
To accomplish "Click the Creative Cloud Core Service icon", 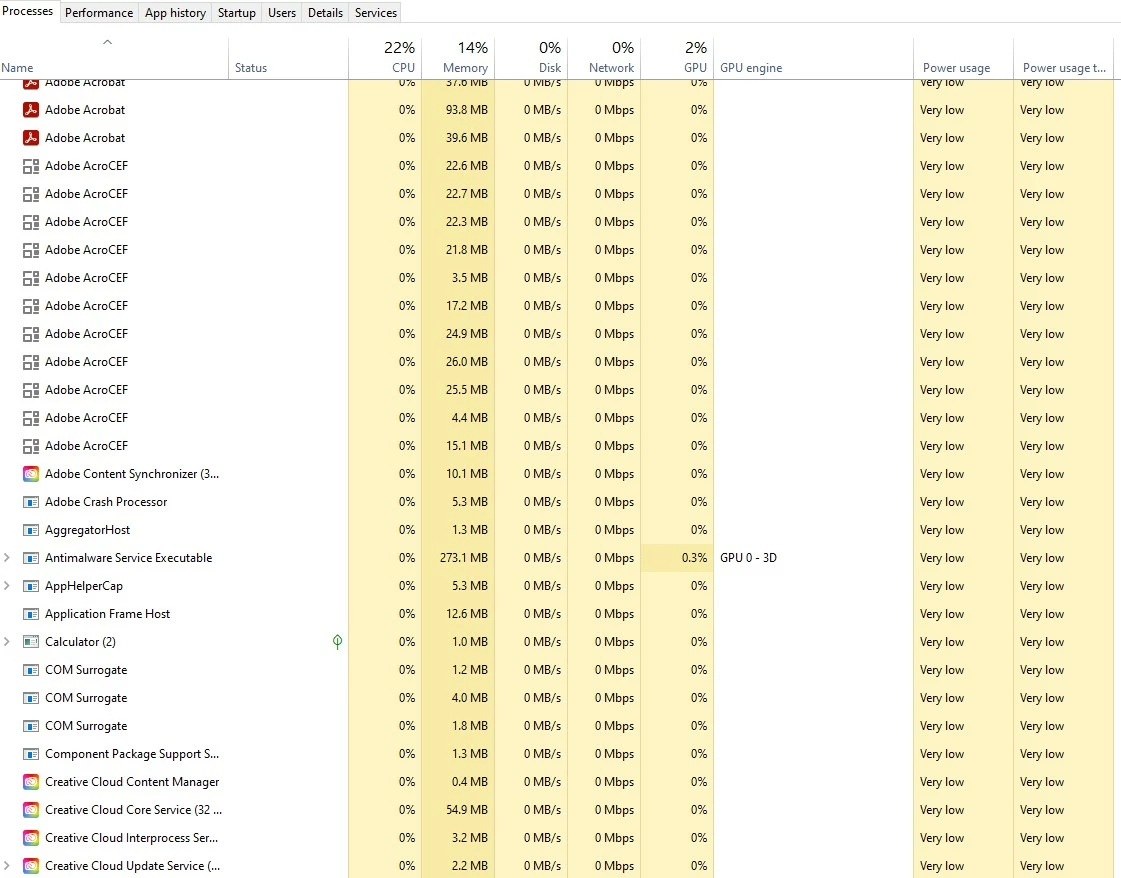I will pos(31,809).
